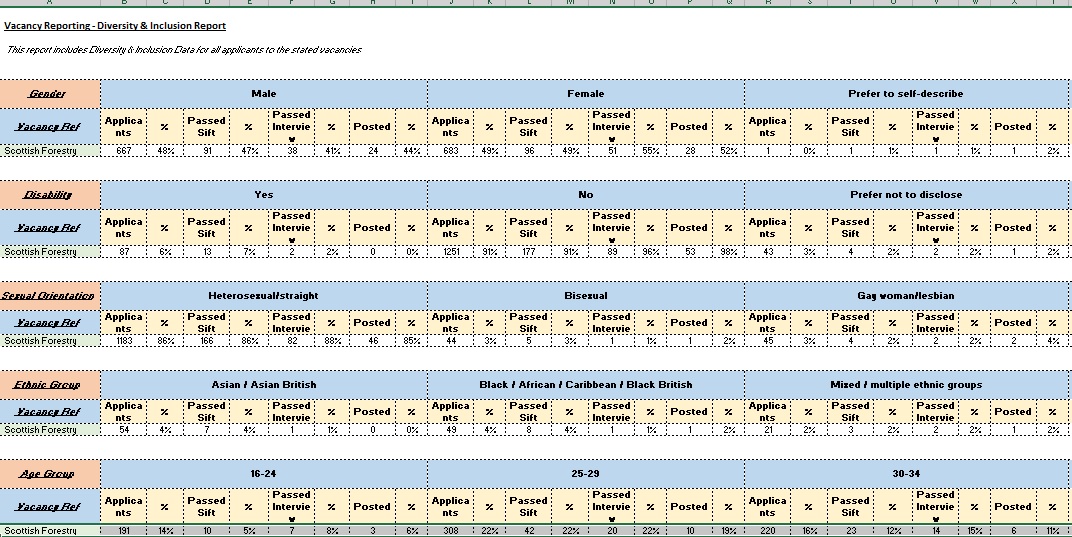Image resolution: width=1072 pixels, height=537 pixels.
Task: Click the 16-24 age group header
Action: 263,473
